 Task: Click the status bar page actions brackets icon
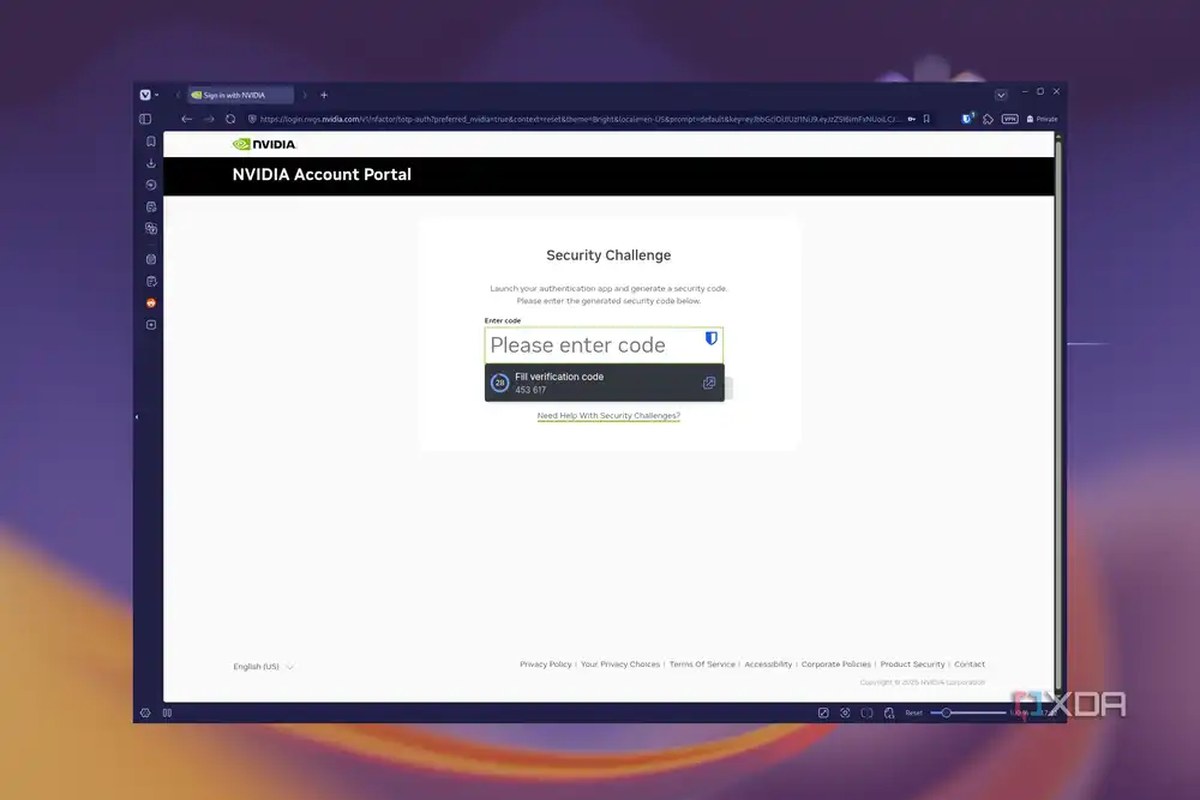[x=867, y=713]
